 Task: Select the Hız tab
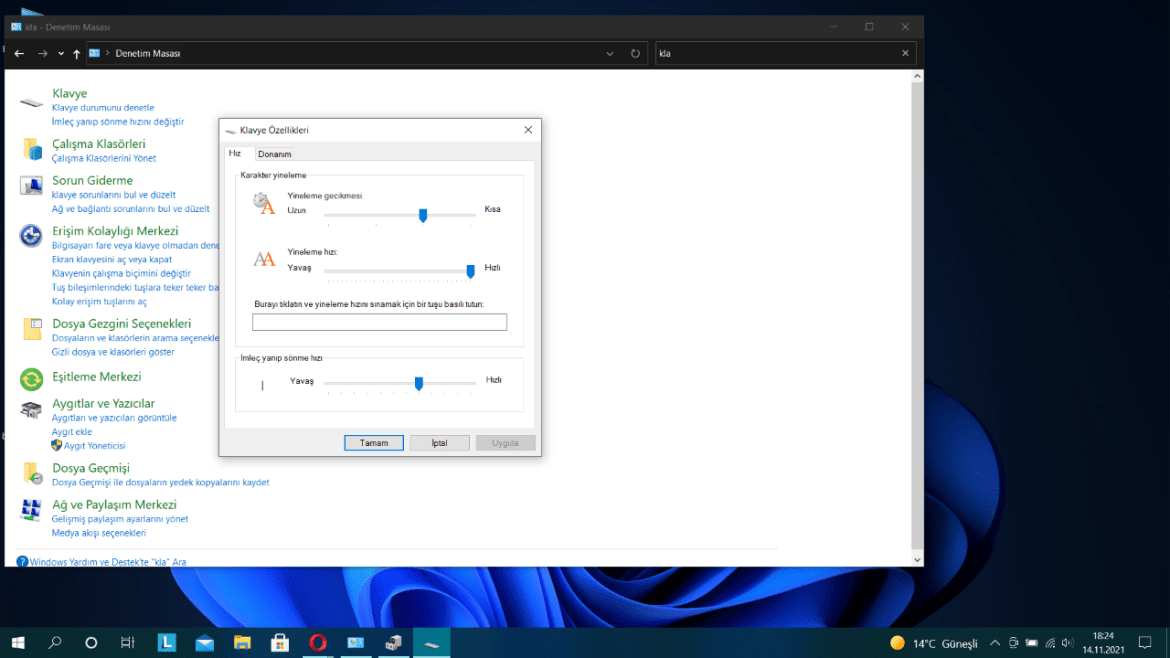coord(236,153)
